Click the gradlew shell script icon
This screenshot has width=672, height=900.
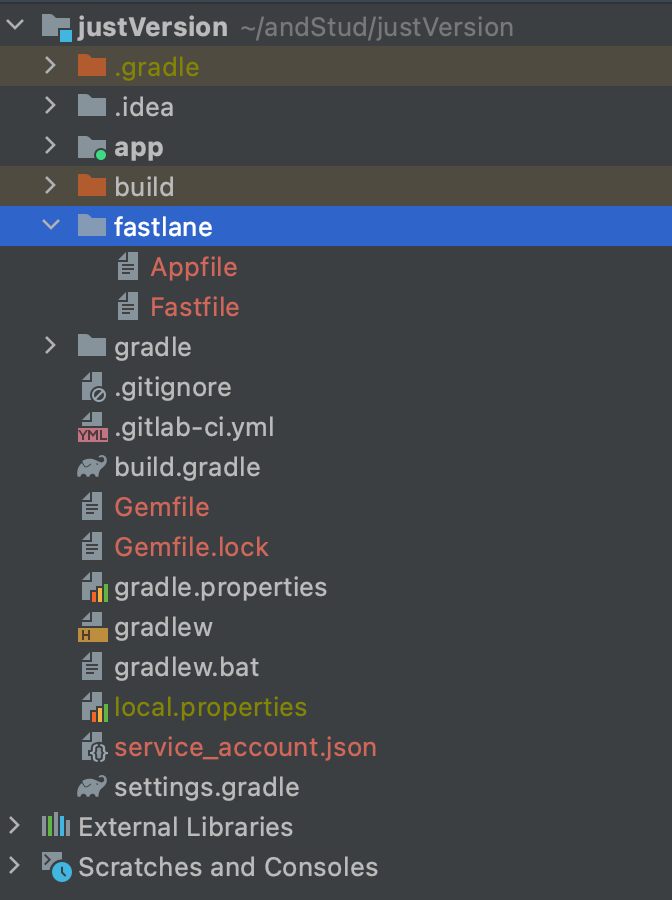point(92,627)
